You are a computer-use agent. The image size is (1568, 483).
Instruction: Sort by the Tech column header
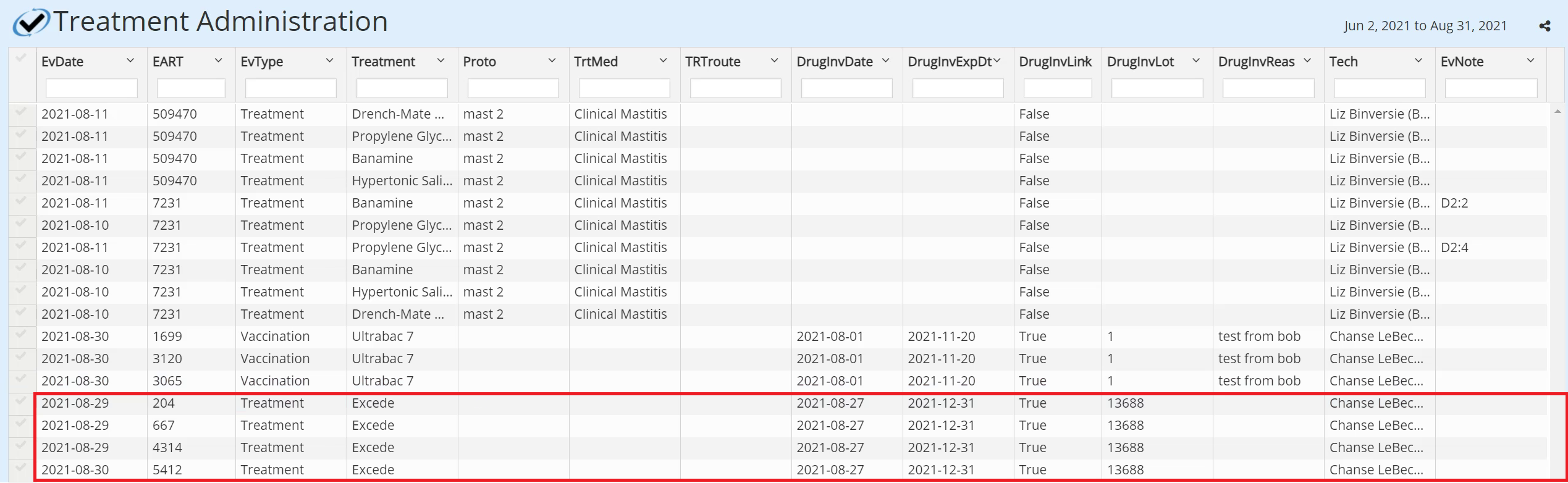click(1344, 62)
